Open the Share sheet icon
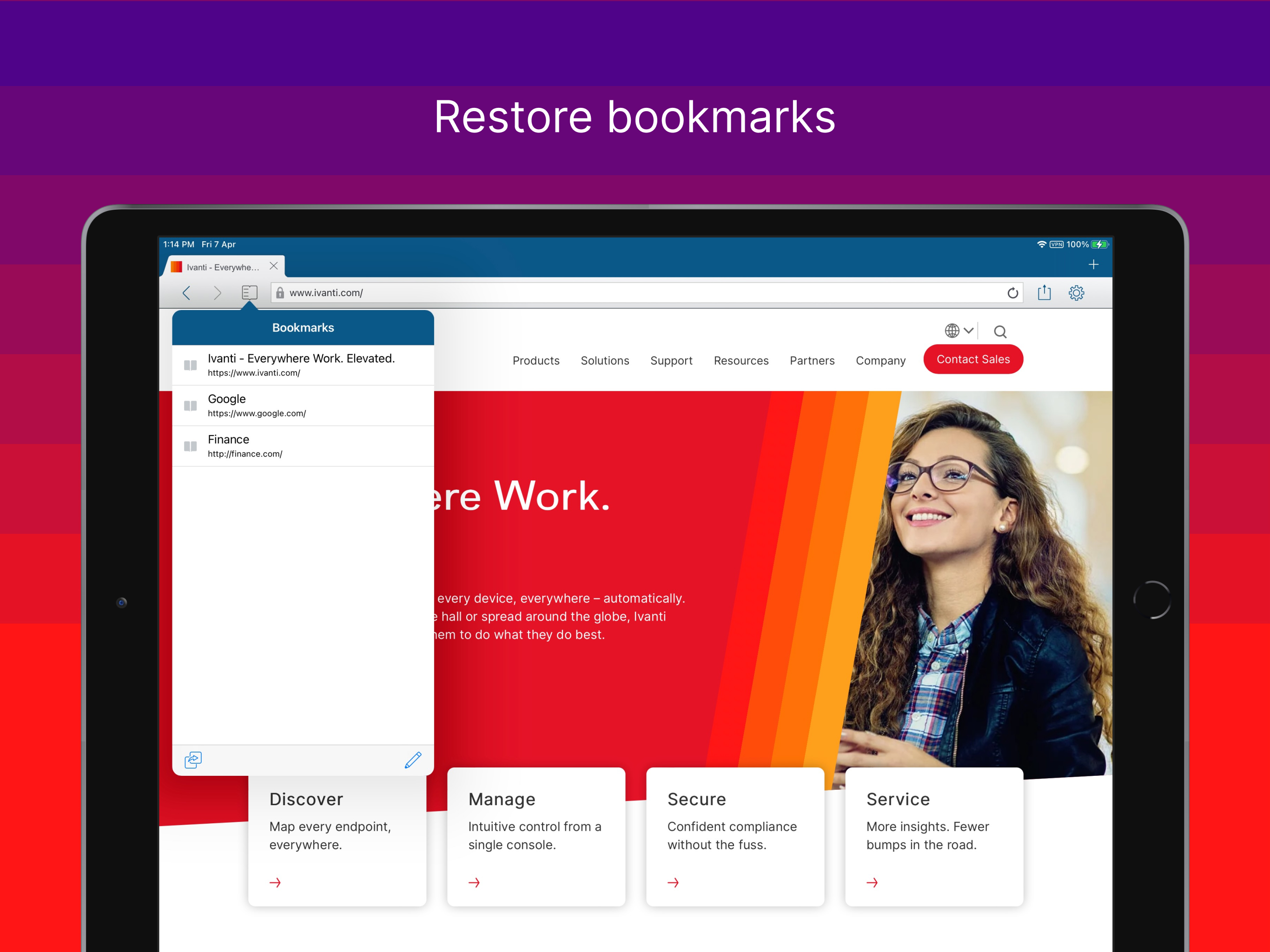The height and width of the screenshot is (952, 1270). (x=1045, y=293)
